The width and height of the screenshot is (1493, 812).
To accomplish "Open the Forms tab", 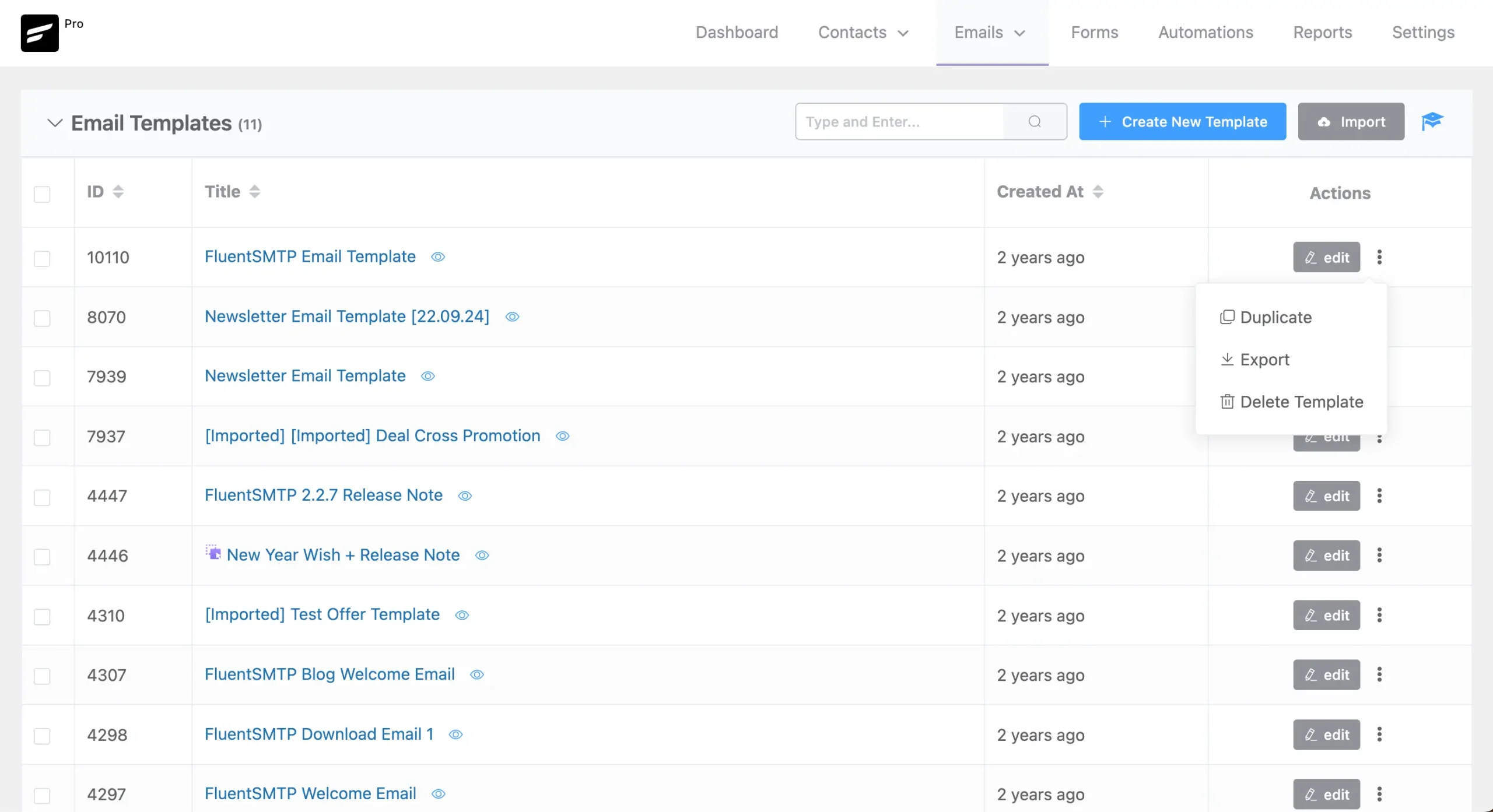I will click(x=1095, y=33).
